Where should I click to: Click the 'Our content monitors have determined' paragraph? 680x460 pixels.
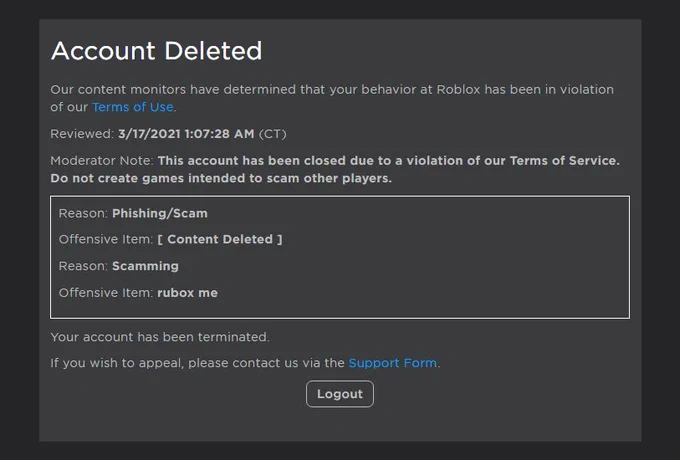[x=332, y=98]
